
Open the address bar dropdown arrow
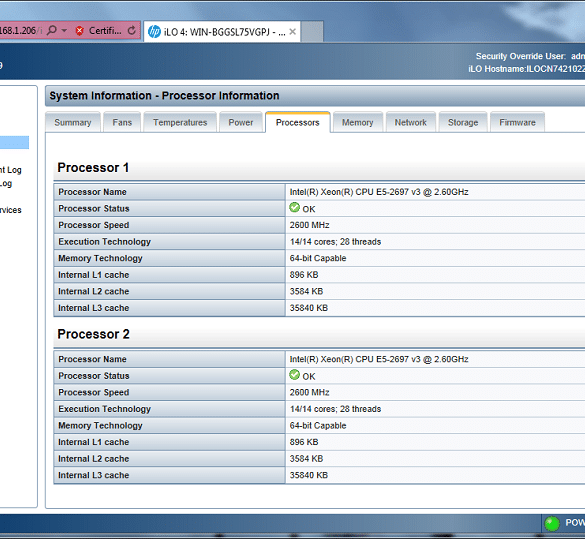(x=64, y=30)
